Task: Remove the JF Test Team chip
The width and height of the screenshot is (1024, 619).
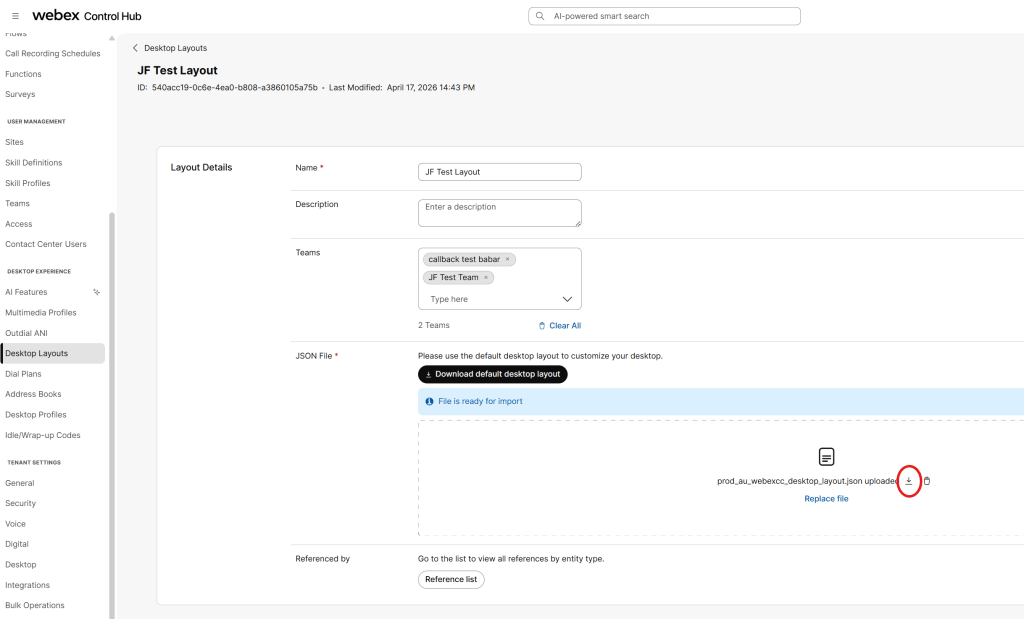Action: point(486,277)
